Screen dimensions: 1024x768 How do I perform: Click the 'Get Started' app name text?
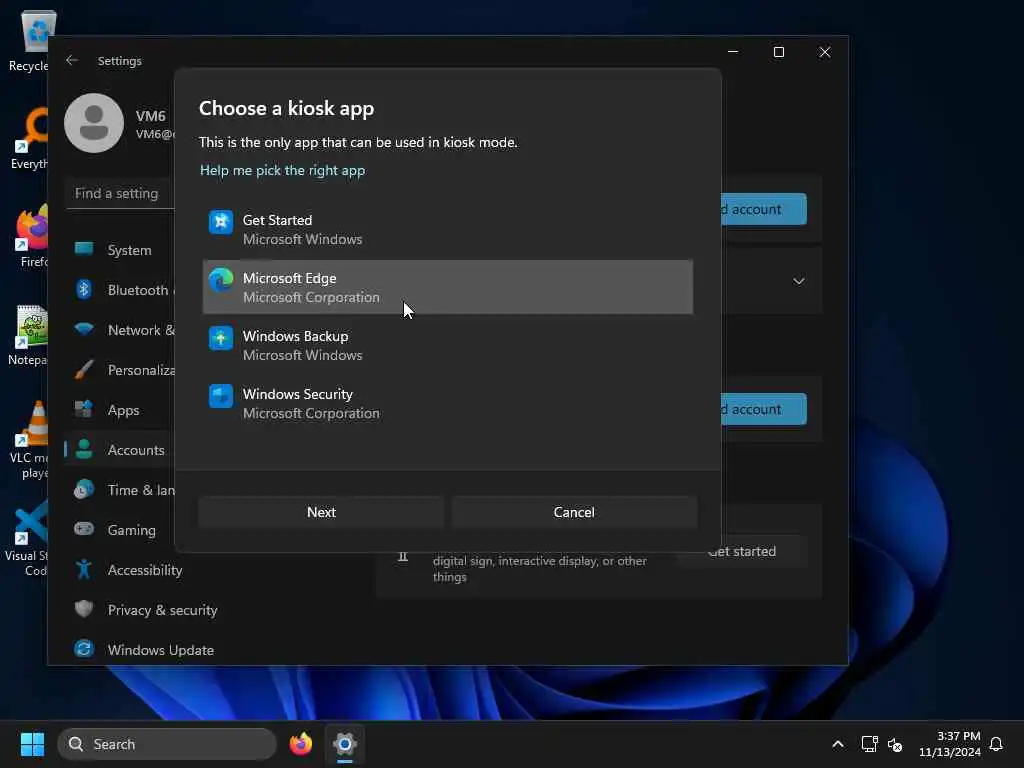click(278, 220)
